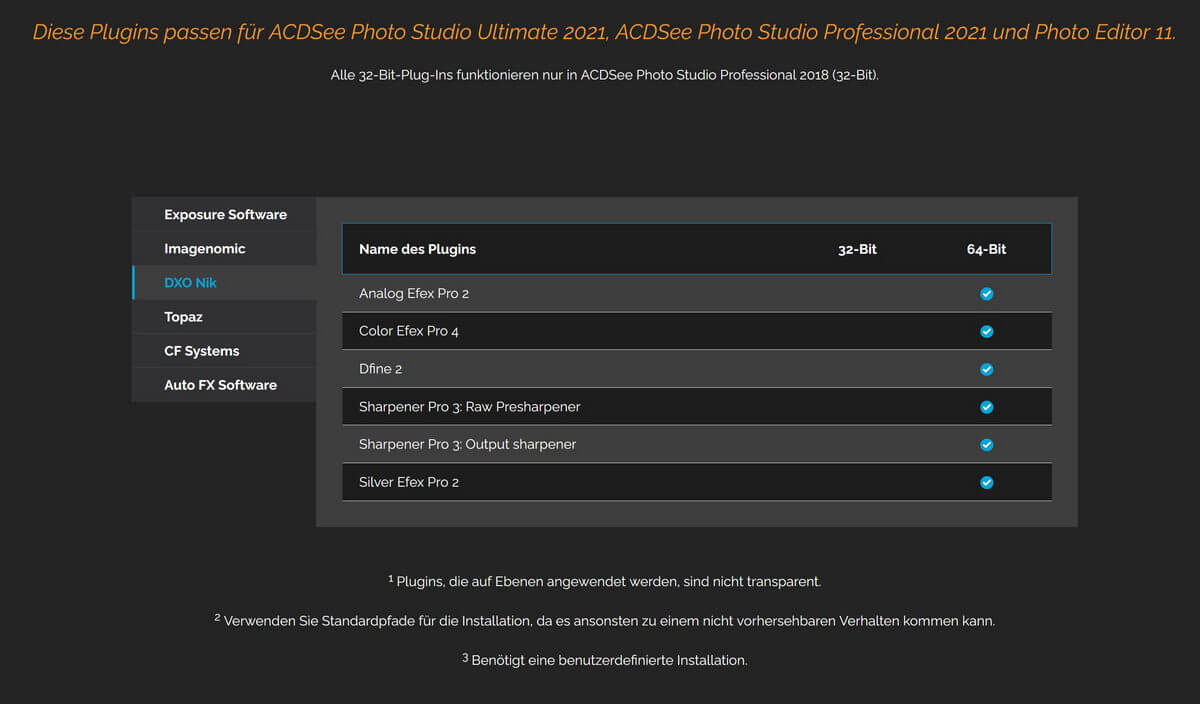Select the Silver Efex Pro 2 row name
The image size is (1200, 704).
tap(409, 482)
